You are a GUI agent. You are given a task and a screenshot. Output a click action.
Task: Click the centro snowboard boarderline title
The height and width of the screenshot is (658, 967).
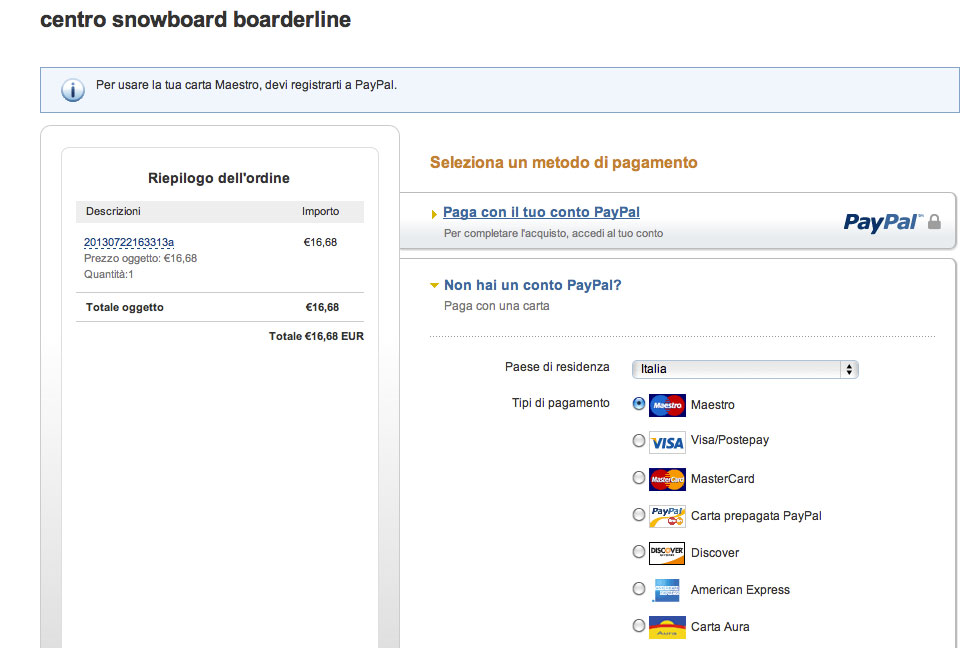[195, 20]
